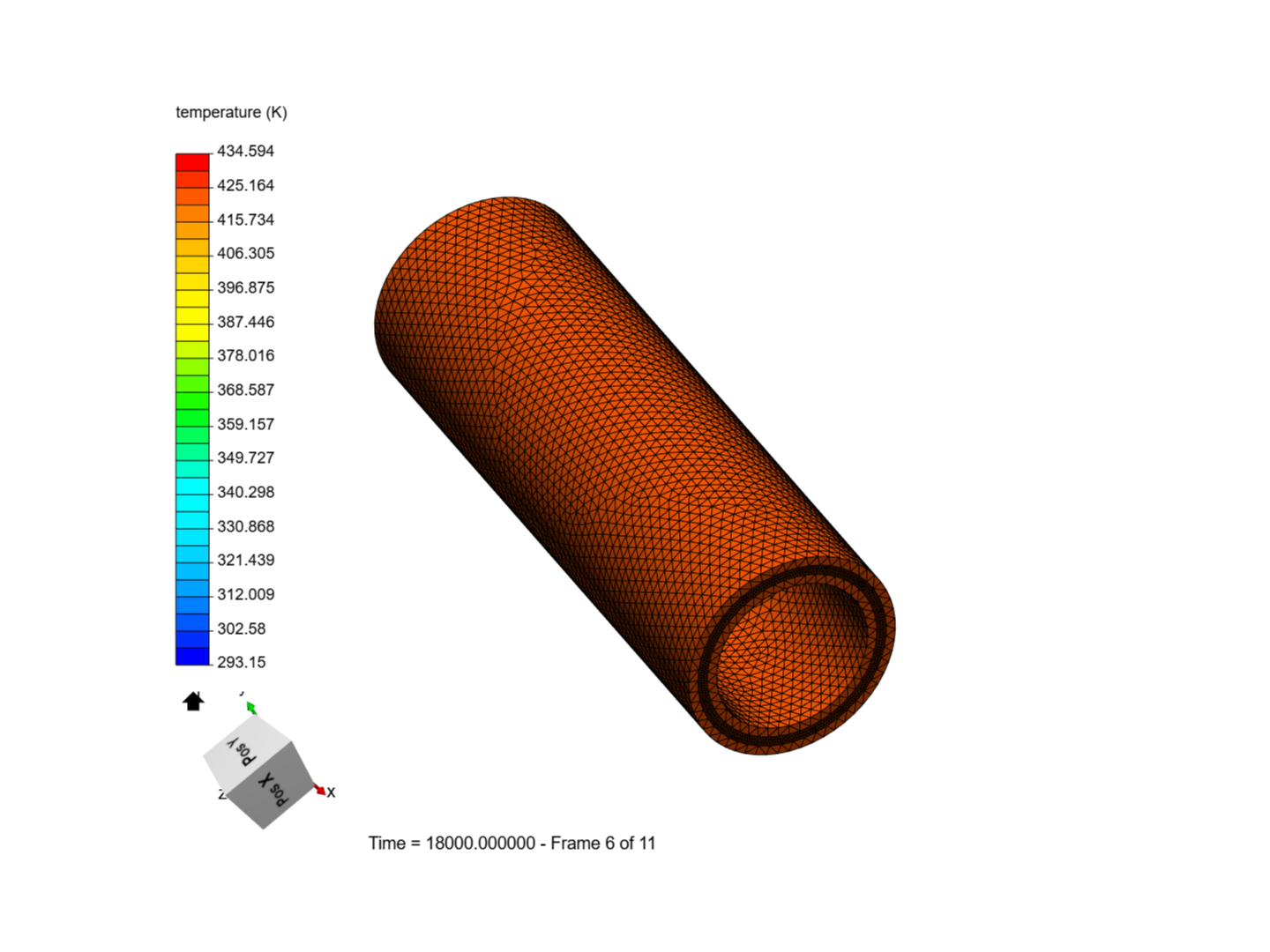The width and height of the screenshot is (1270, 952).
Task: Click the legend title 'temperature (K)'
Action: [x=231, y=112]
